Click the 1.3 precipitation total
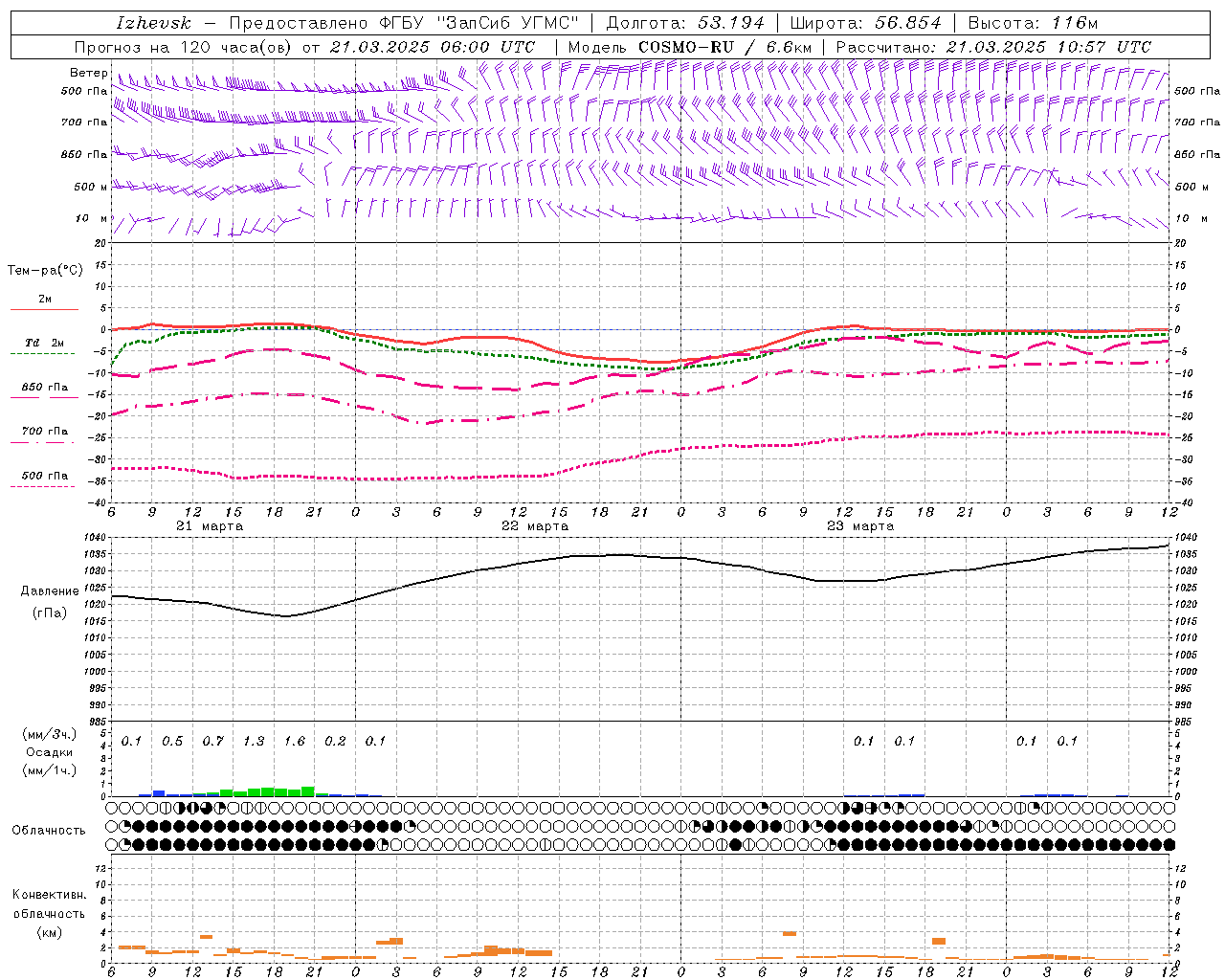Image resolution: width=1225 pixels, height=980 pixels. point(254,742)
